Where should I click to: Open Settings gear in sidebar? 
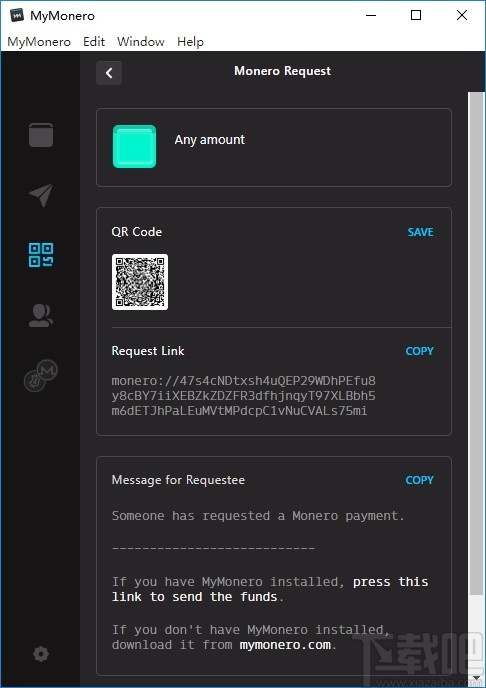[x=41, y=654]
